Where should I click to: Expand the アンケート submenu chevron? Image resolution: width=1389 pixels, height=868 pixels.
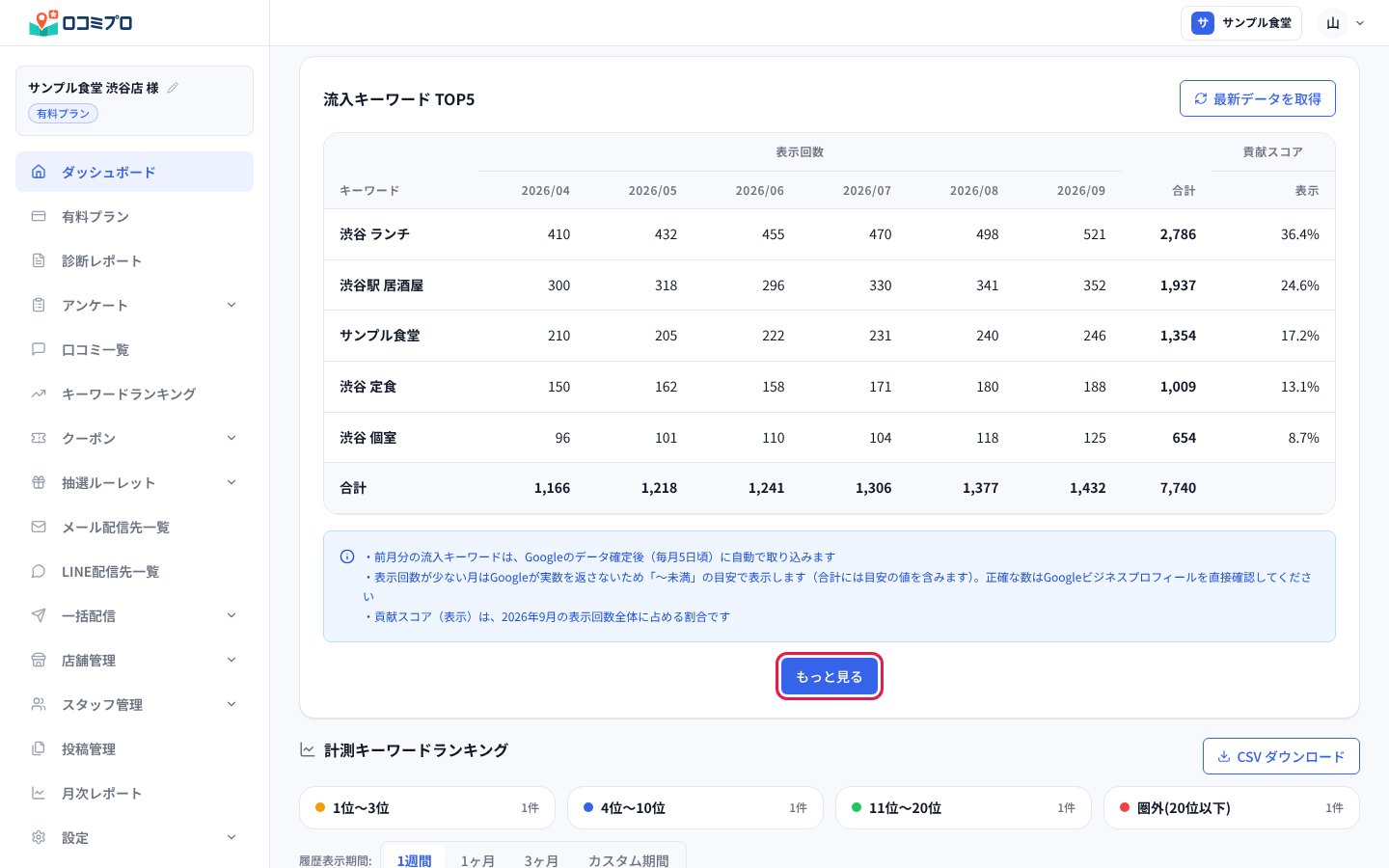tap(231, 305)
